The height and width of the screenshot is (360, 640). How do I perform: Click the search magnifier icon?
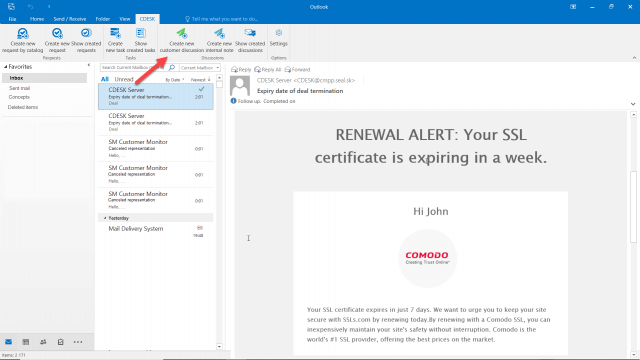(172, 67)
